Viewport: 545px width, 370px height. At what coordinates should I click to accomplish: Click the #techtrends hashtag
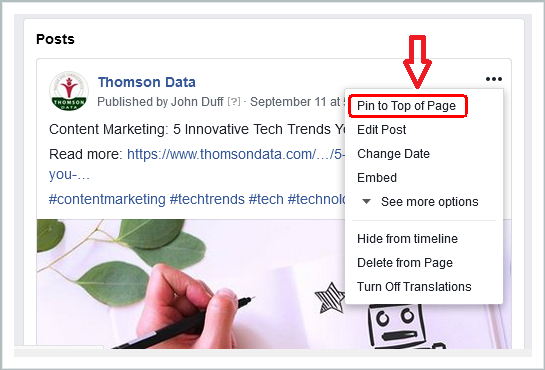point(207,199)
